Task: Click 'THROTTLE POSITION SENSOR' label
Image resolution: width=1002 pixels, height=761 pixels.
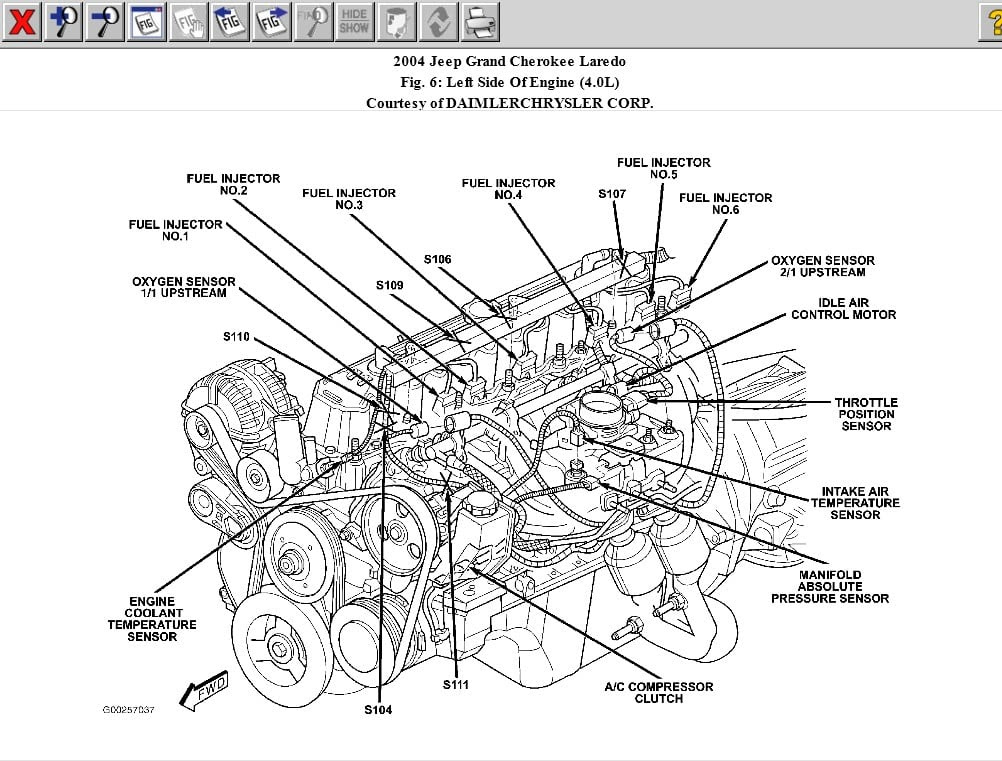Action: pyautogui.click(x=866, y=414)
